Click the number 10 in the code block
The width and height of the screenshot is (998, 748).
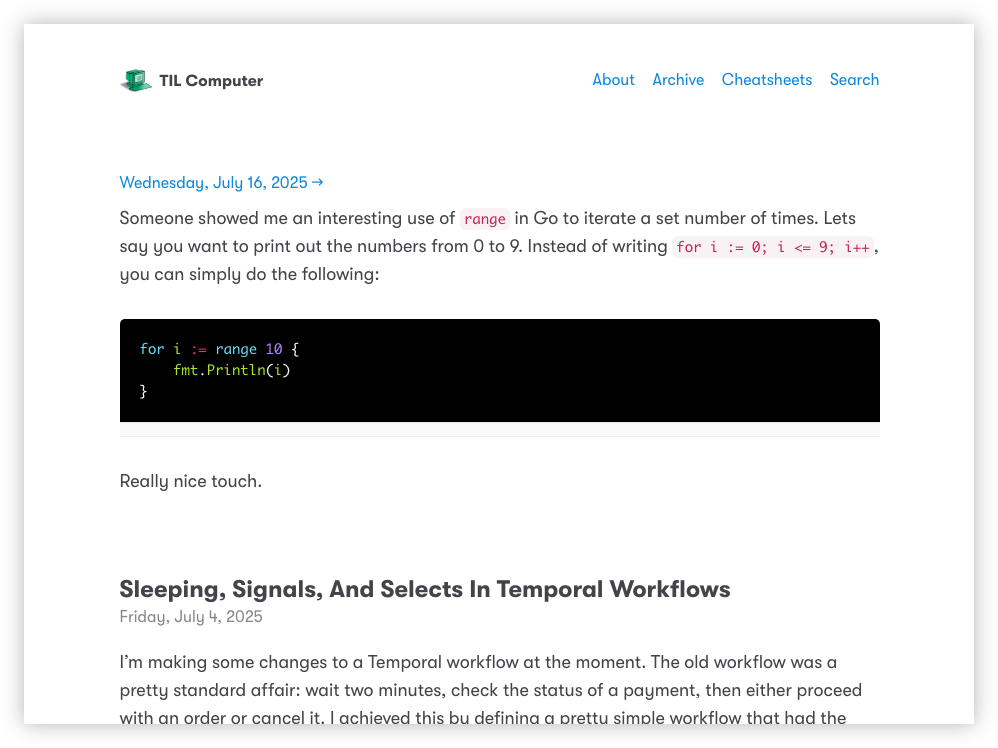click(x=274, y=349)
